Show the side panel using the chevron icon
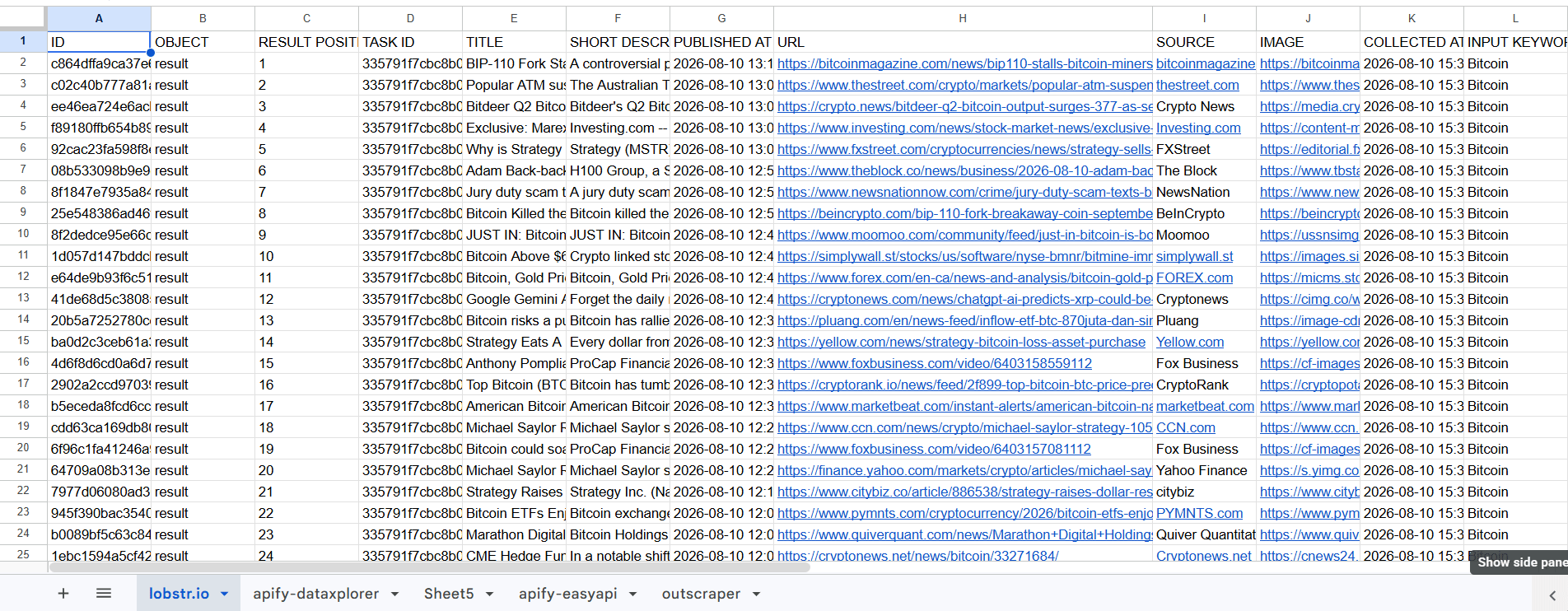This screenshot has width=1568, height=611. (x=1552, y=595)
